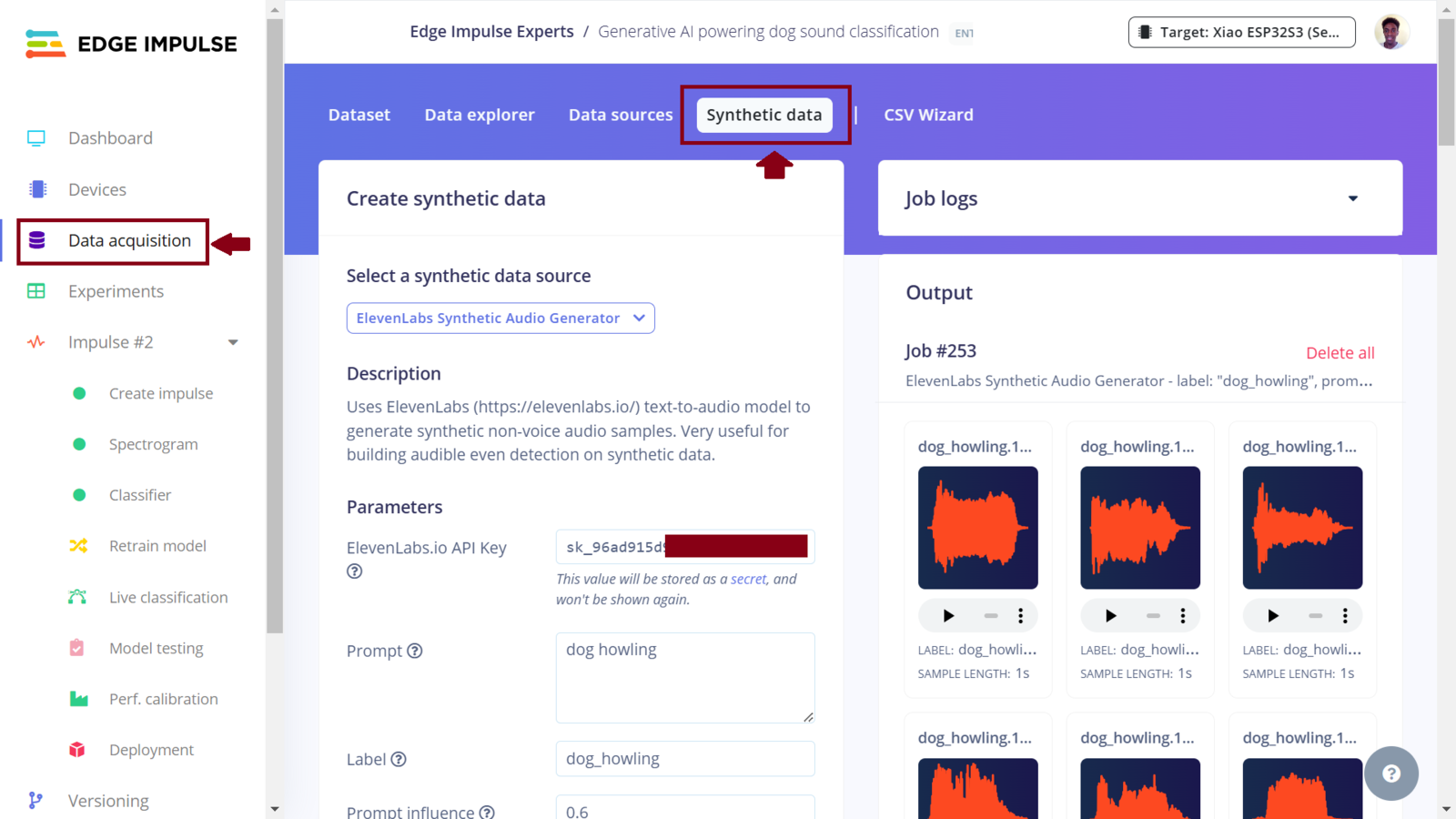
Task: Click the Impulse #2 pulse icon
Action: (36, 342)
